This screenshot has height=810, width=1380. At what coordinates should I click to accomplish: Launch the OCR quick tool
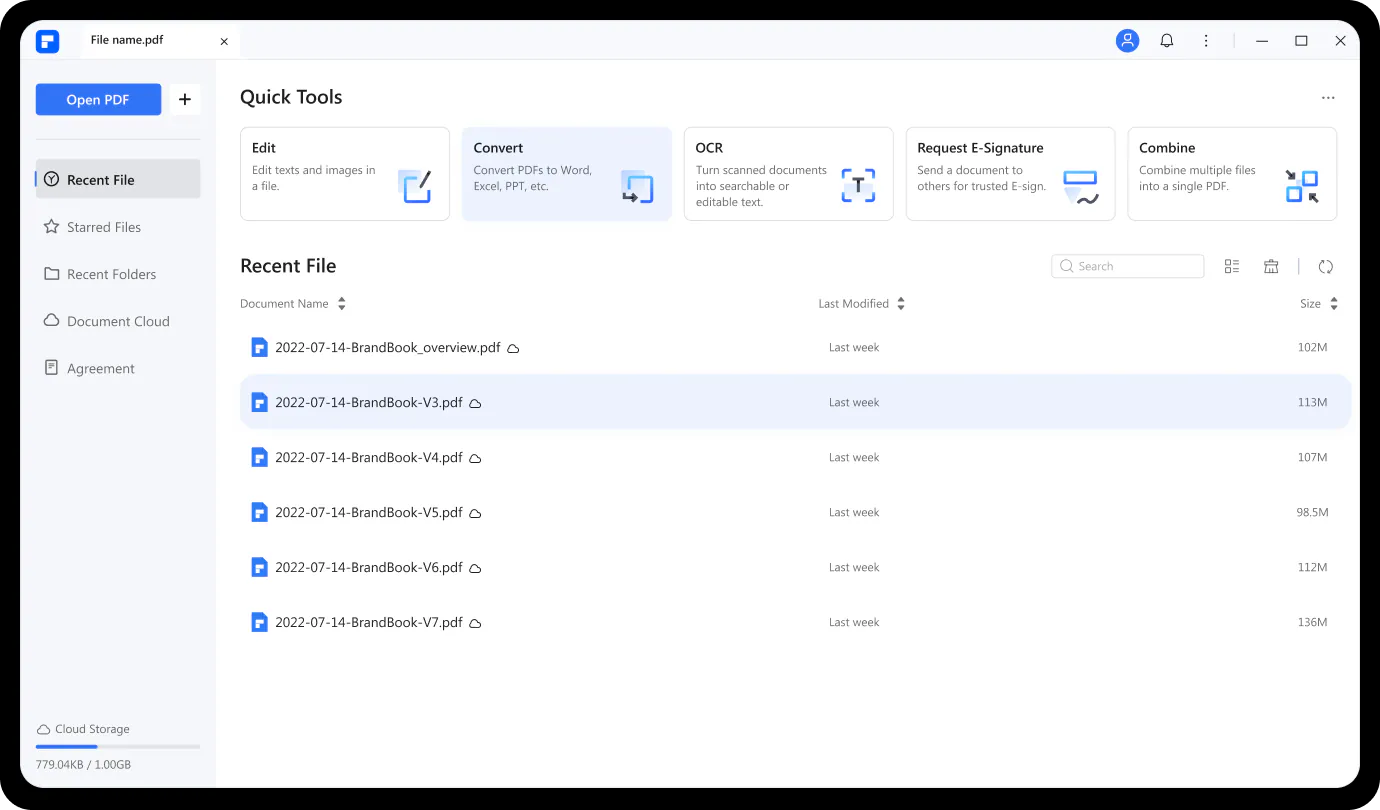point(788,174)
